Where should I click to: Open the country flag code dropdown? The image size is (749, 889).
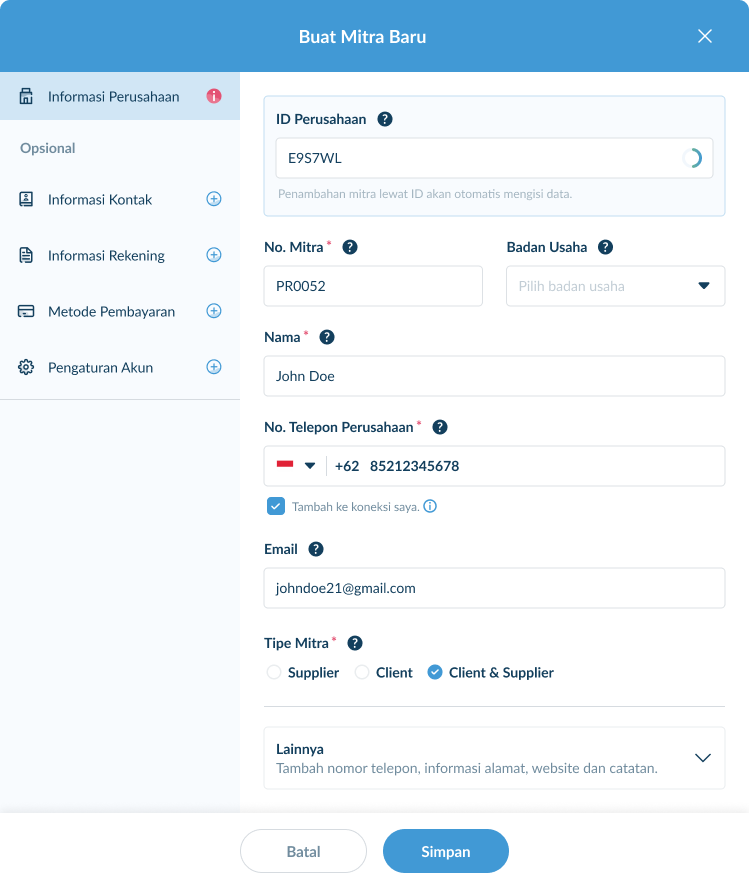coord(296,466)
